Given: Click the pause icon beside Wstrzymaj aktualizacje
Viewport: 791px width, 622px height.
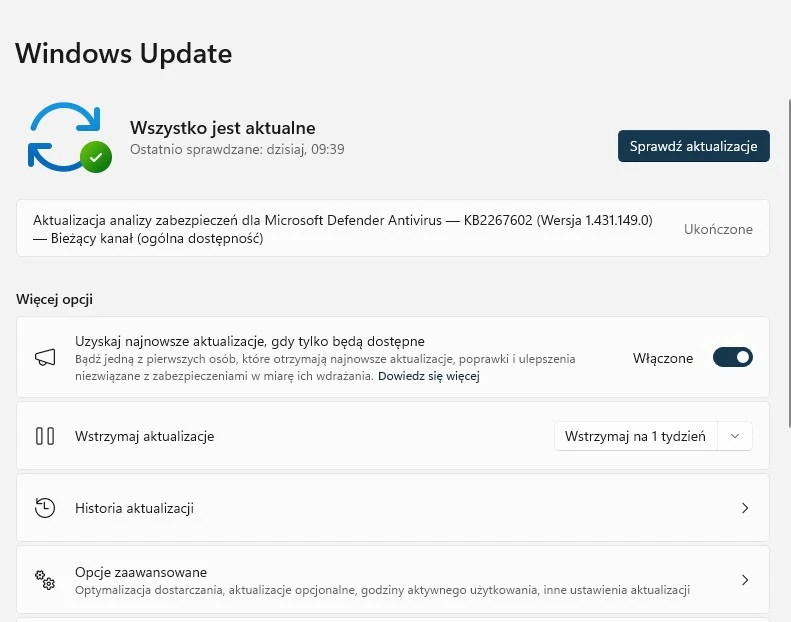Looking at the screenshot, I should click(x=45, y=436).
